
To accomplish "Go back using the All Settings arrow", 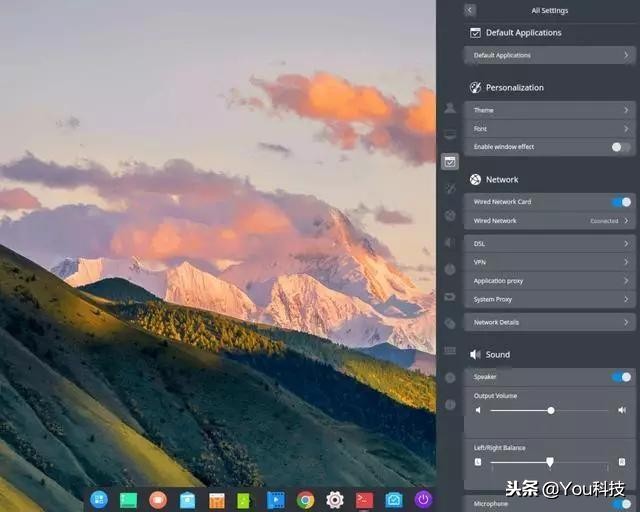I will pos(470,10).
